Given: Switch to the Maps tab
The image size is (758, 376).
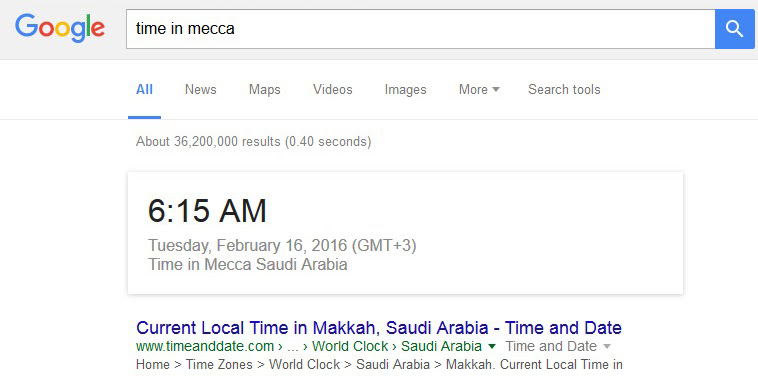Looking at the screenshot, I should 264,89.
